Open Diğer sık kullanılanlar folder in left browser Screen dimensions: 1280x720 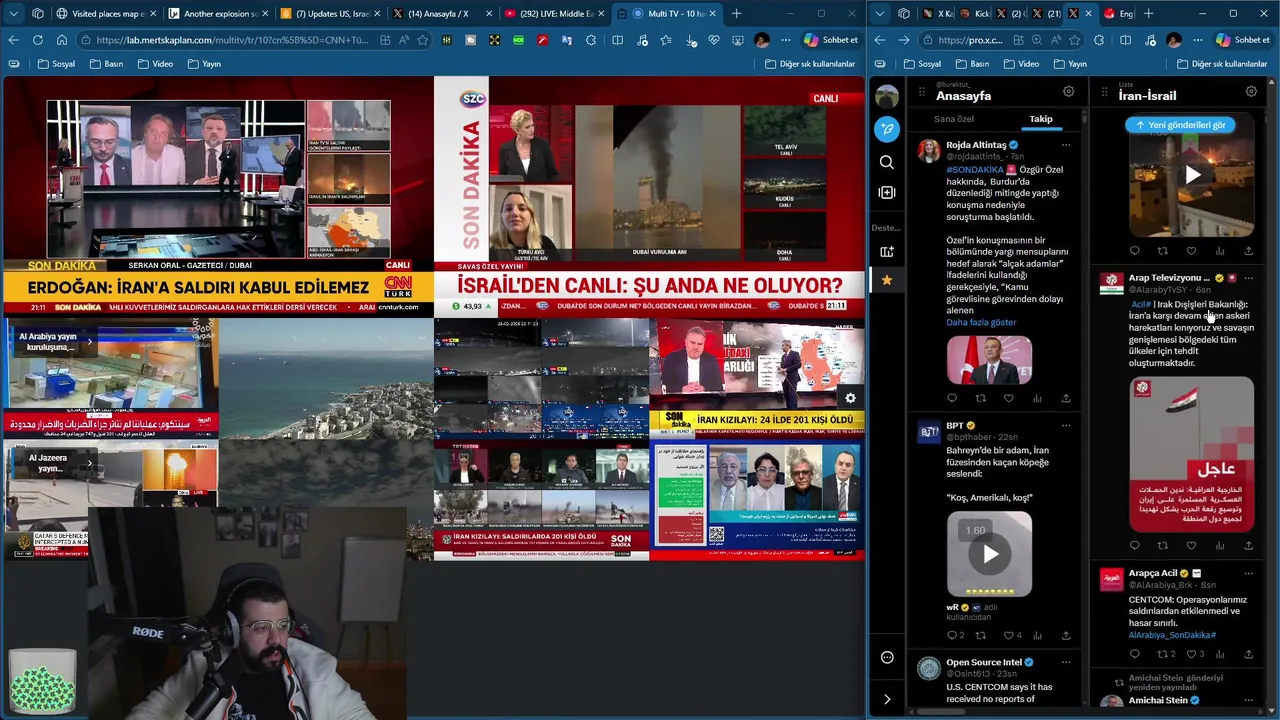pyautogui.click(x=810, y=64)
